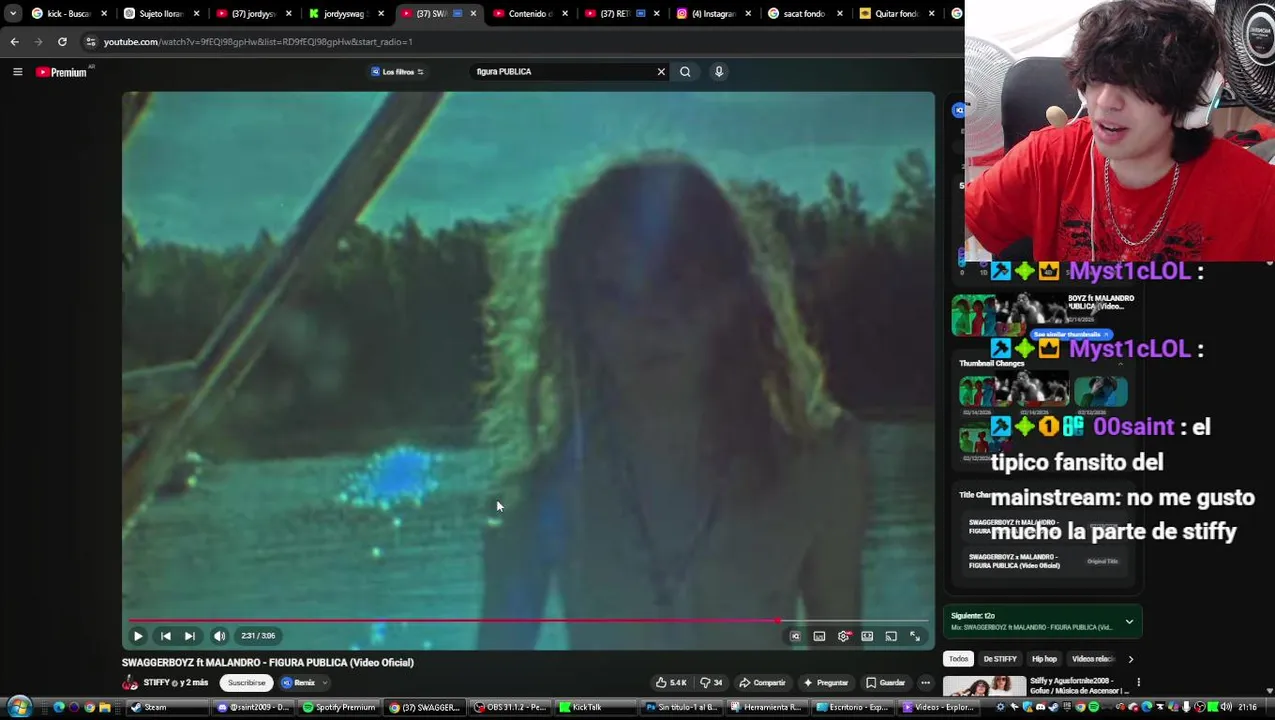Open the Windows Start orb

(19, 707)
